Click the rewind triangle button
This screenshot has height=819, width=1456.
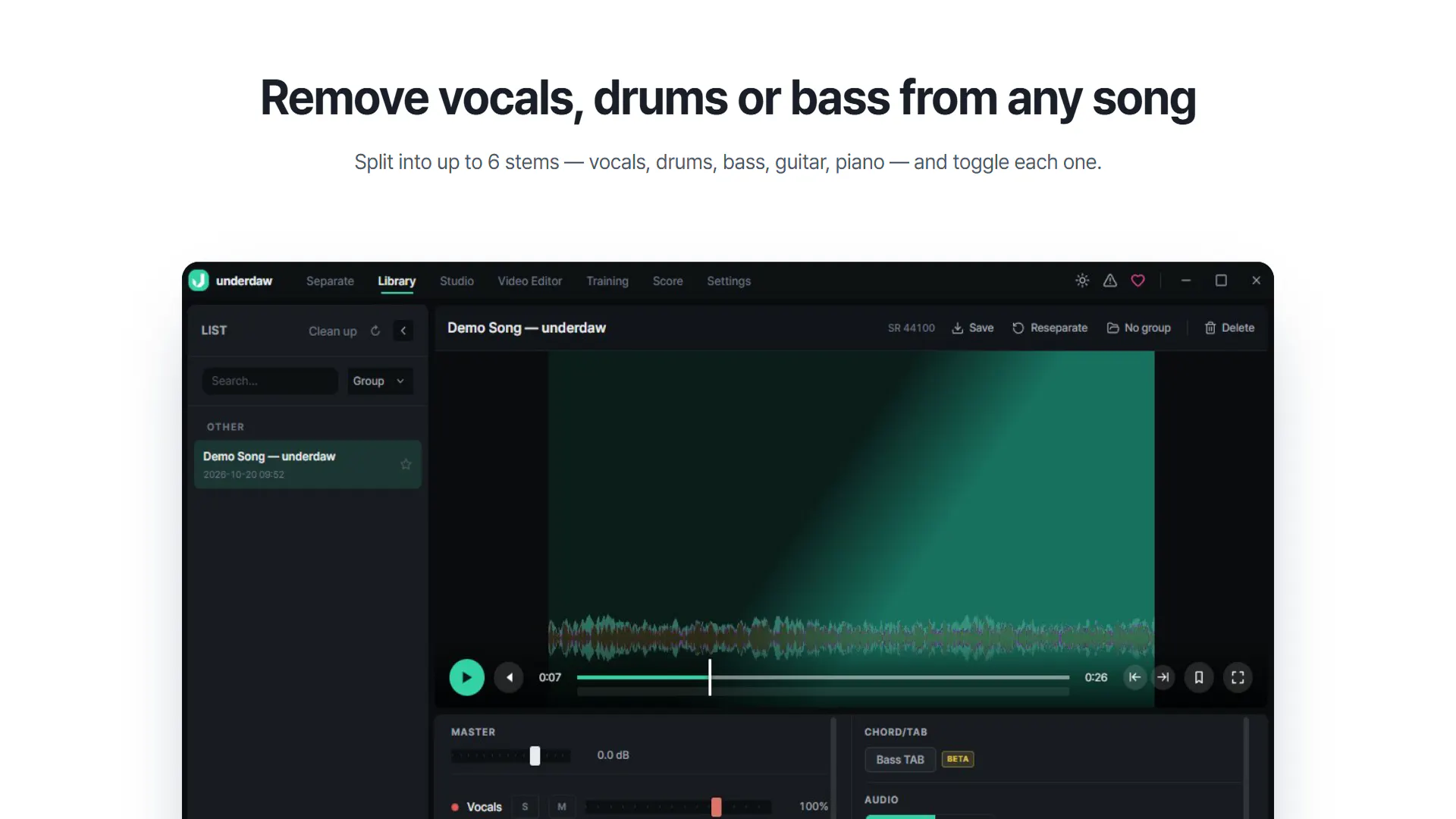coord(509,677)
